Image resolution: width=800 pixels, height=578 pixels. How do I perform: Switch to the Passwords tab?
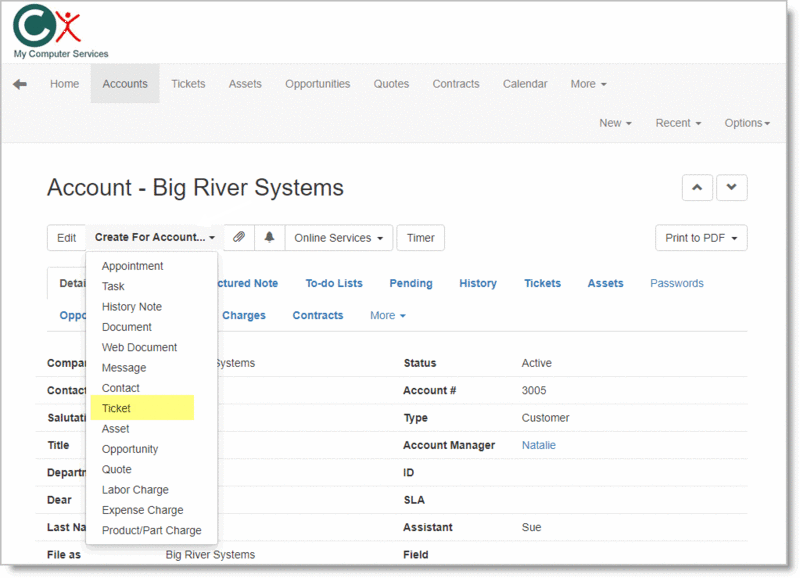pyautogui.click(x=677, y=283)
